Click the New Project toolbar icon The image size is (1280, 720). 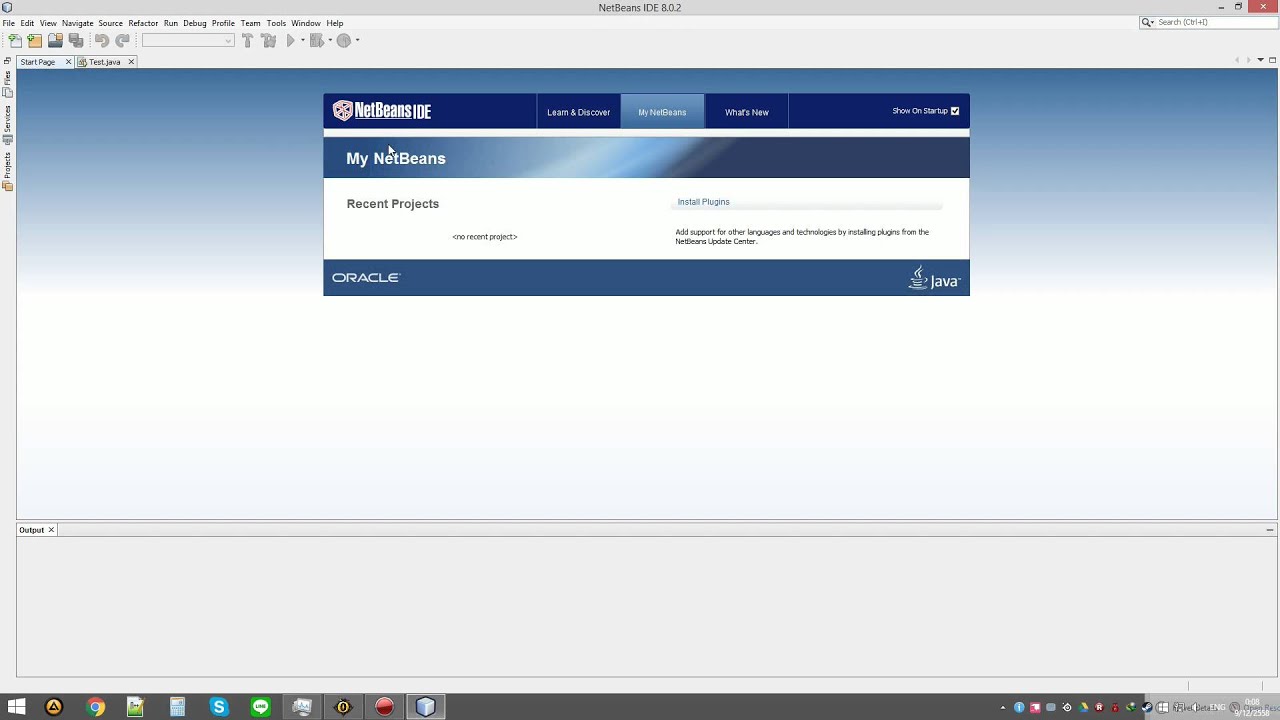pyautogui.click(x=35, y=41)
